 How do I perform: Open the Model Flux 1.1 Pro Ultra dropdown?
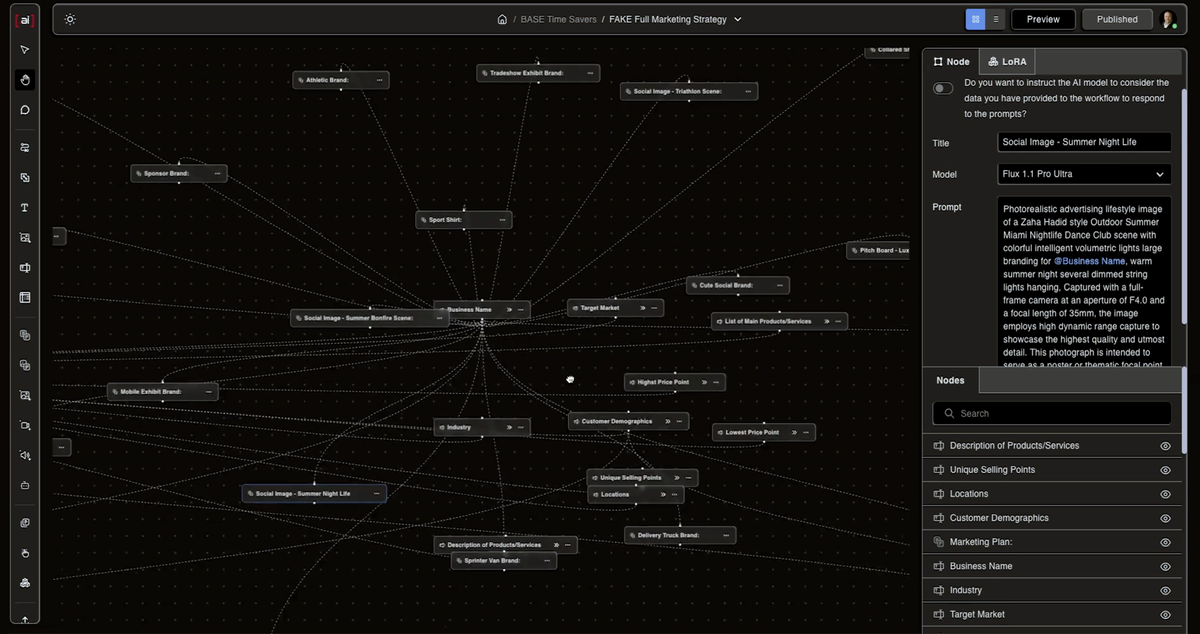pyautogui.click(x=1084, y=174)
